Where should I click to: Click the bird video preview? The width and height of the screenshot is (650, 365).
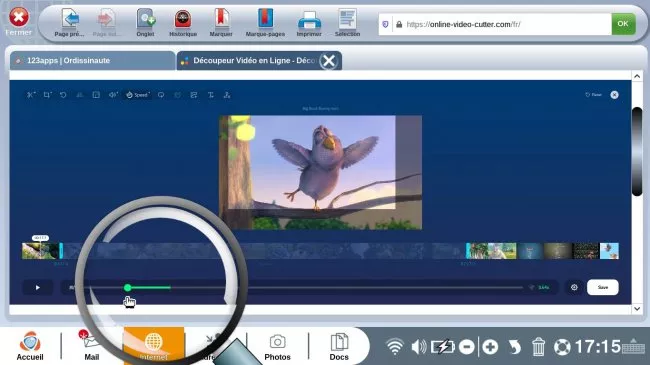[320, 173]
